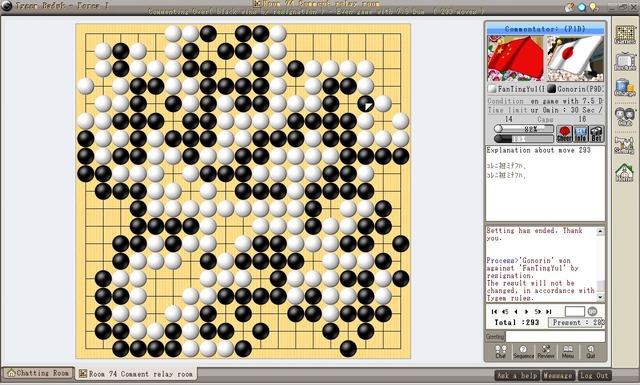Click the red Cheer button
The image size is (640, 385).
[x=564, y=134]
